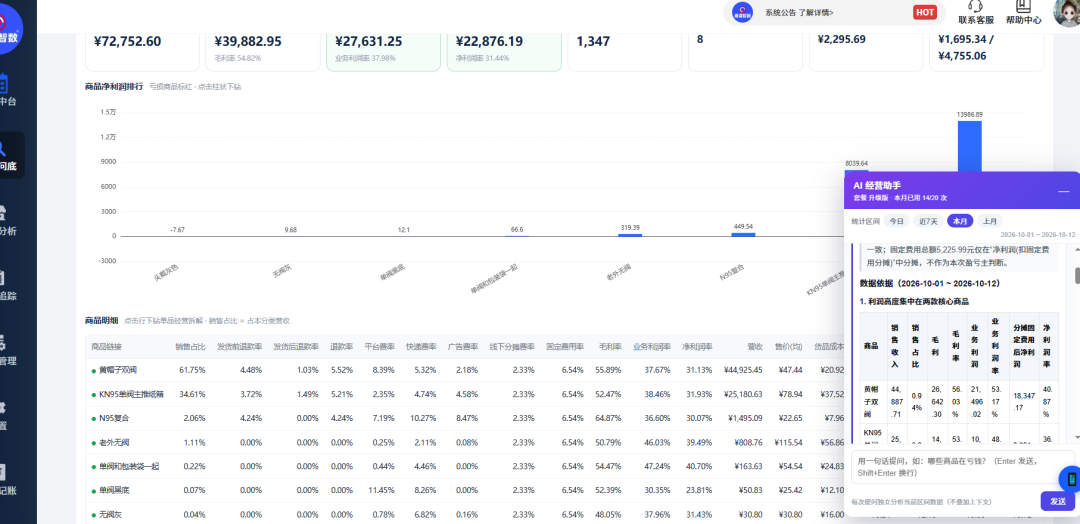Drill into the 319.39 老外无阀 bar
Viewport: 1080px width, 524px height.
tap(630, 235)
